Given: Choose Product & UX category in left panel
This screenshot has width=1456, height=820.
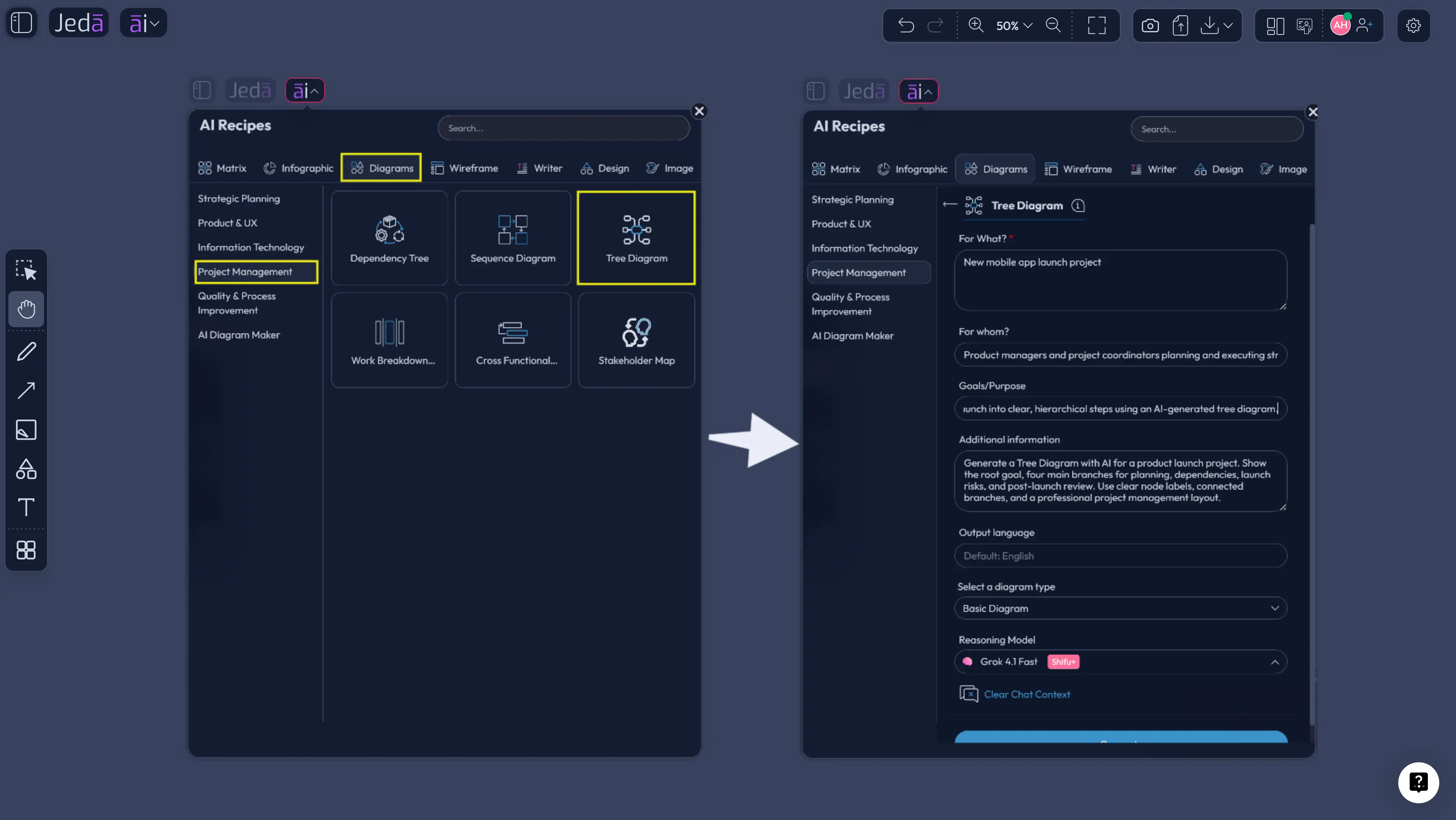Looking at the screenshot, I should (x=228, y=223).
